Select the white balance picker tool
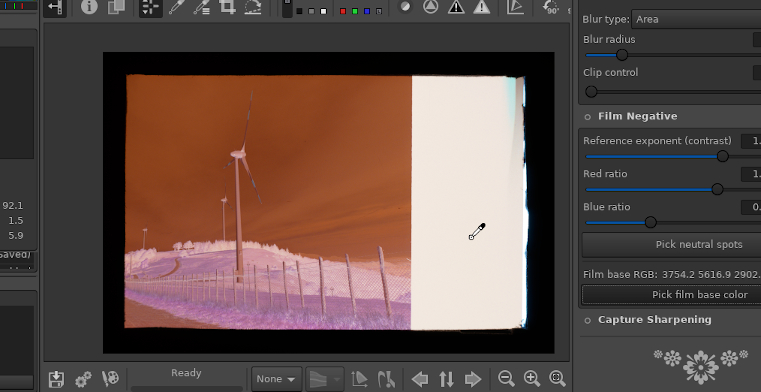Image resolution: width=761 pixels, height=392 pixels. click(x=176, y=7)
